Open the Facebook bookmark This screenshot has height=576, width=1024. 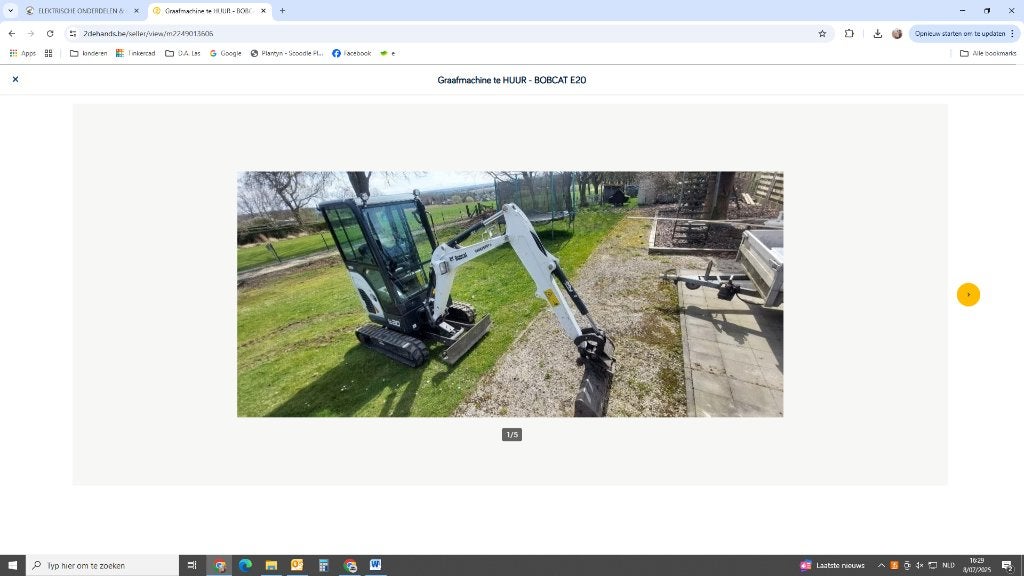point(351,54)
